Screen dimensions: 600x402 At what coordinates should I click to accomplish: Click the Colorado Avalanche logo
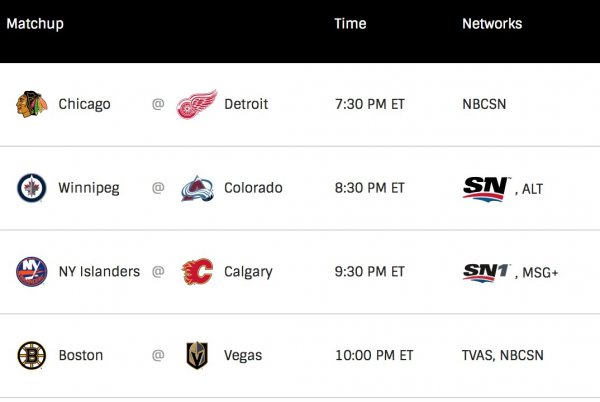tap(197, 188)
